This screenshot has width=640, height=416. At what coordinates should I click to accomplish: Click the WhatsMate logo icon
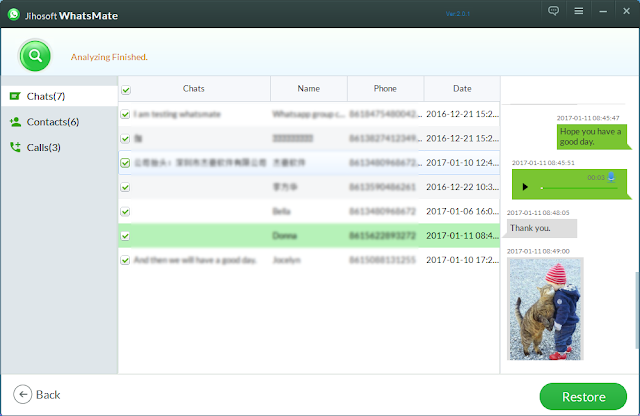[13, 15]
